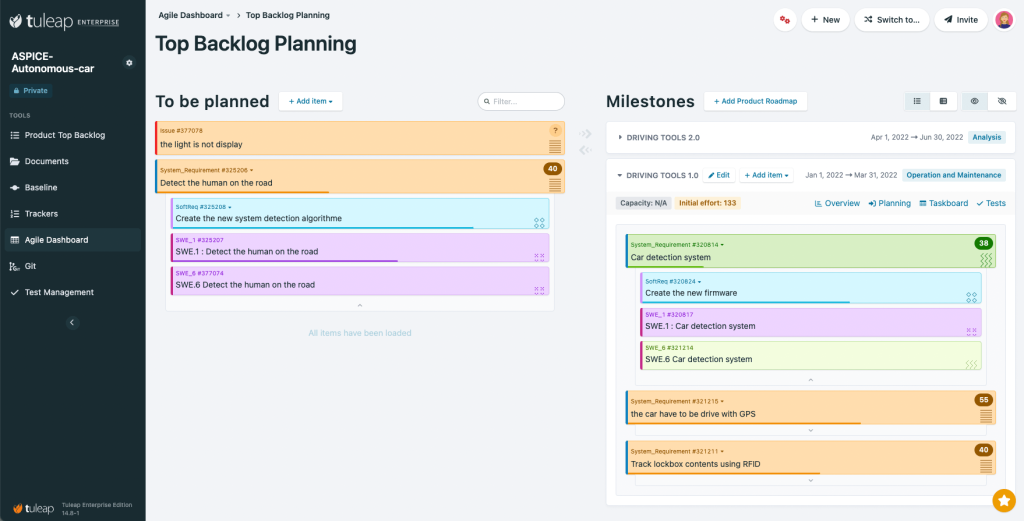
Task: Collapse the sidebar with the chevron
Action: [72, 322]
